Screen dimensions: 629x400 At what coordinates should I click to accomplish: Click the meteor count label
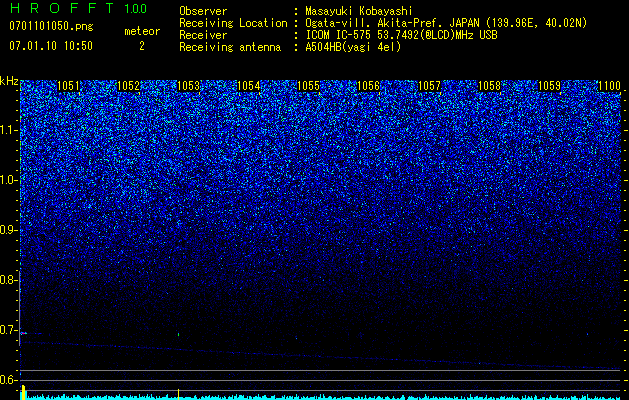point(142,31)
